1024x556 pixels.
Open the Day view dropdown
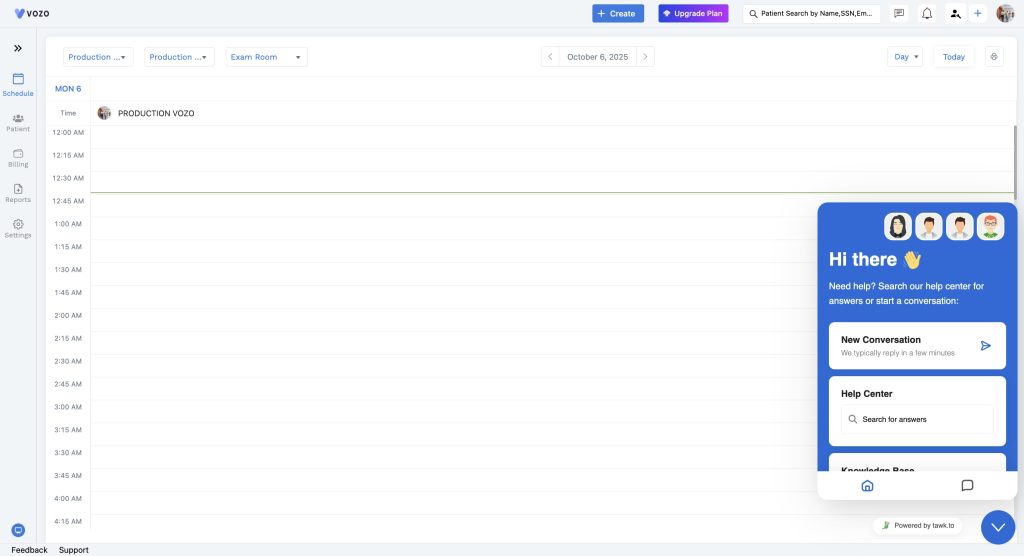[x=905, y=57]
